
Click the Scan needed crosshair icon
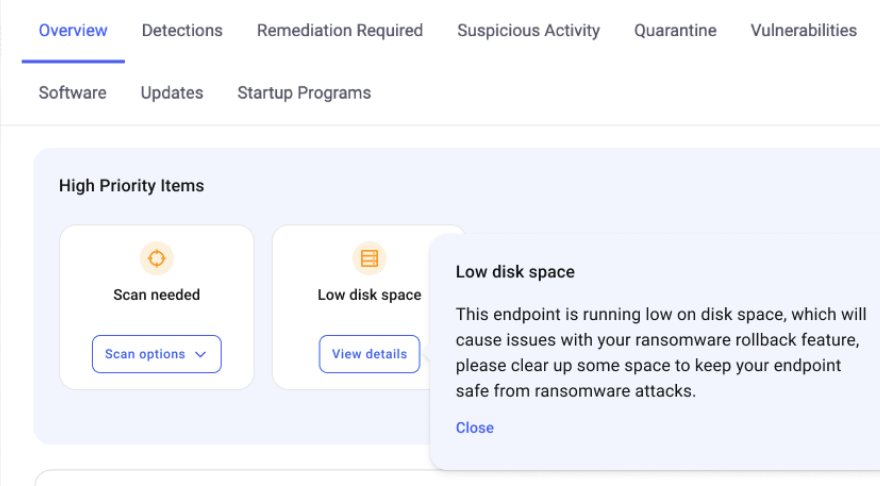point(157,258)
